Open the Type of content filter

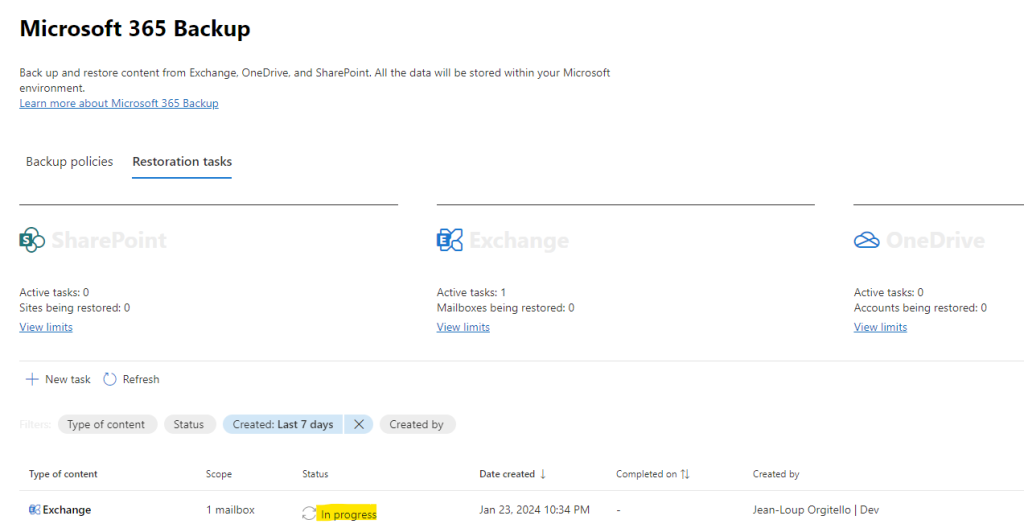tap(107, 425)
